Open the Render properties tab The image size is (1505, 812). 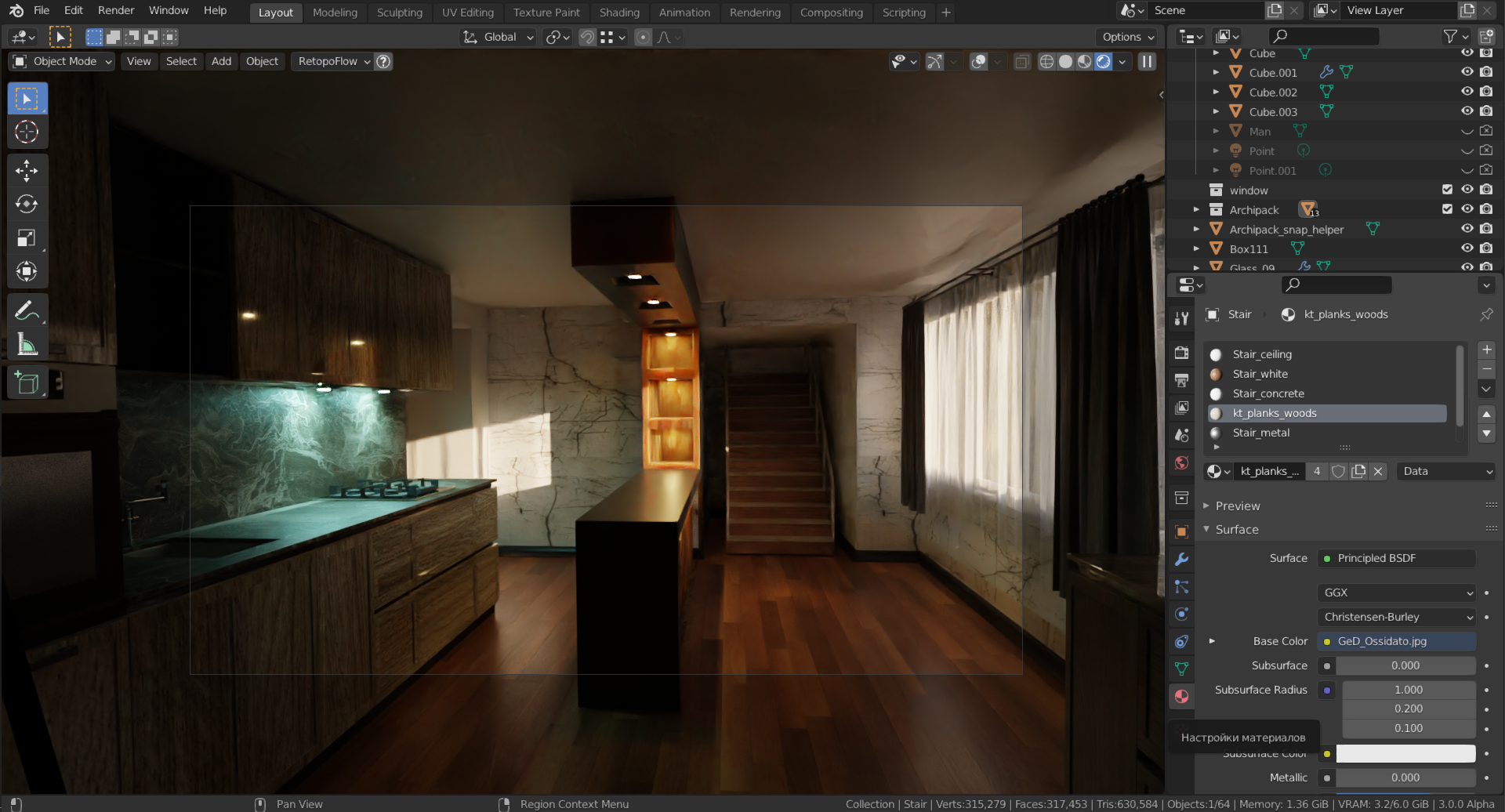(1181, 353)
